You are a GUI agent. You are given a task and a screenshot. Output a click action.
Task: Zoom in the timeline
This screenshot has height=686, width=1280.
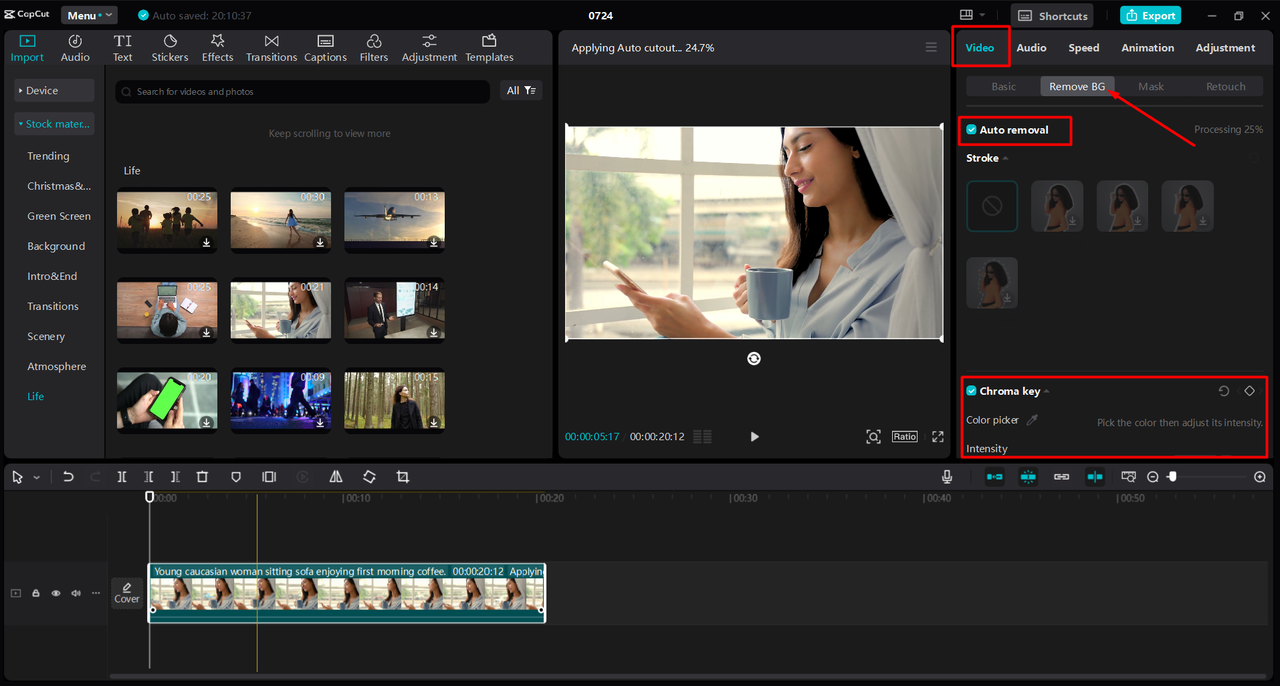point(1260,477)
